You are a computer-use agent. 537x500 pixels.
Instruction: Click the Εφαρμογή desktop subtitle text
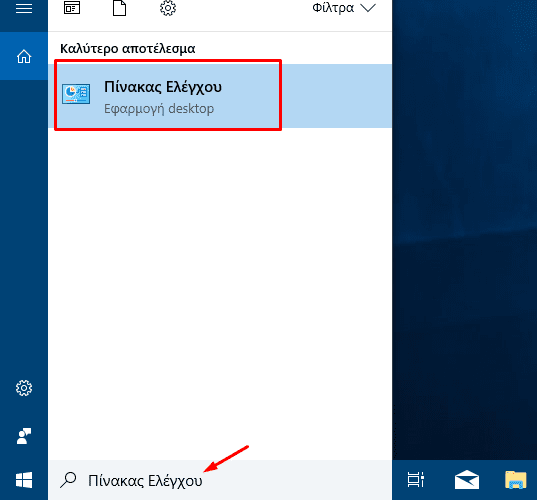(x=159, y=109)
